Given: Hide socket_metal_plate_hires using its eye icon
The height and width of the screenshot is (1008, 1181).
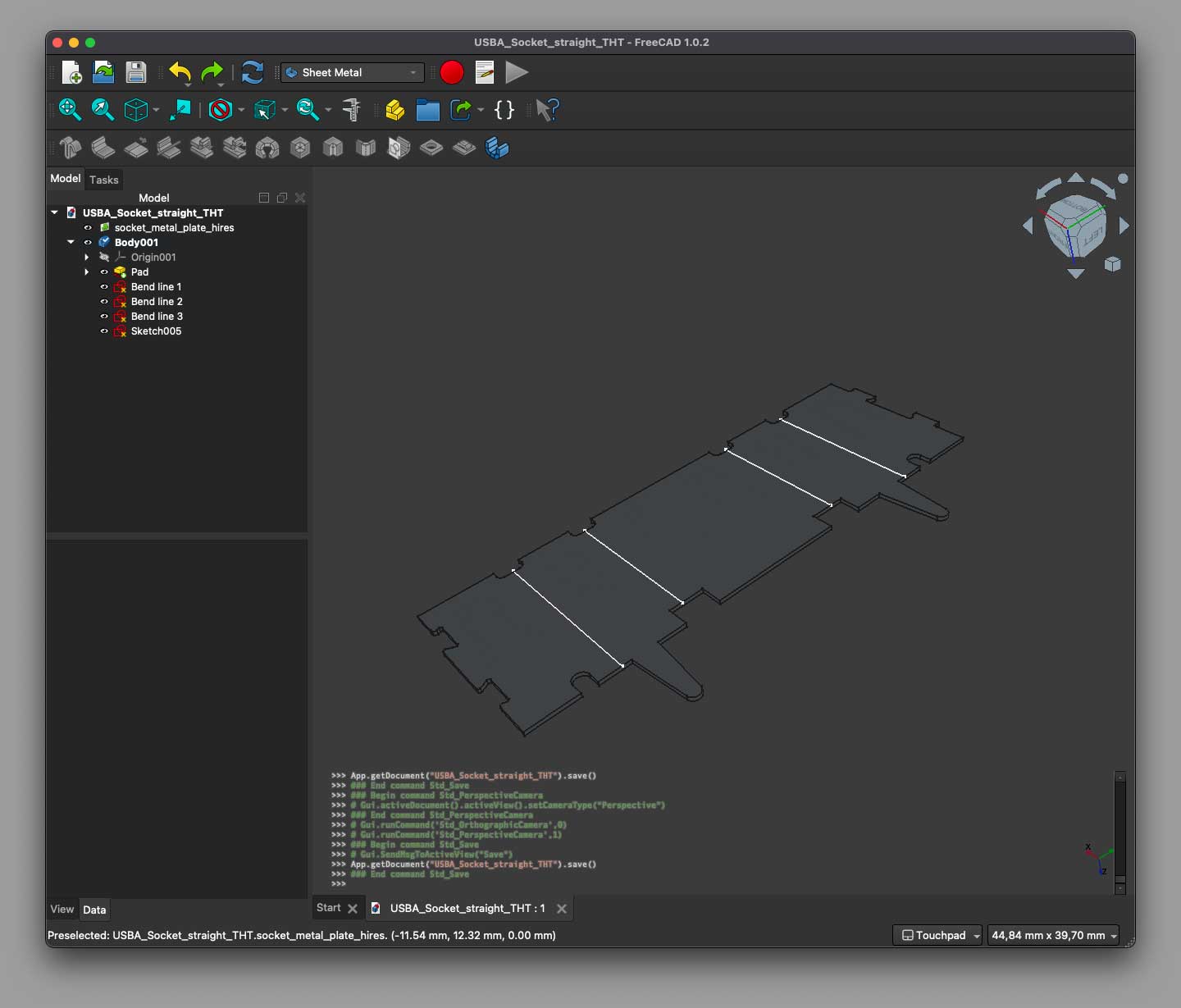Looking at the screenshot, I should [x=88, y=228].
